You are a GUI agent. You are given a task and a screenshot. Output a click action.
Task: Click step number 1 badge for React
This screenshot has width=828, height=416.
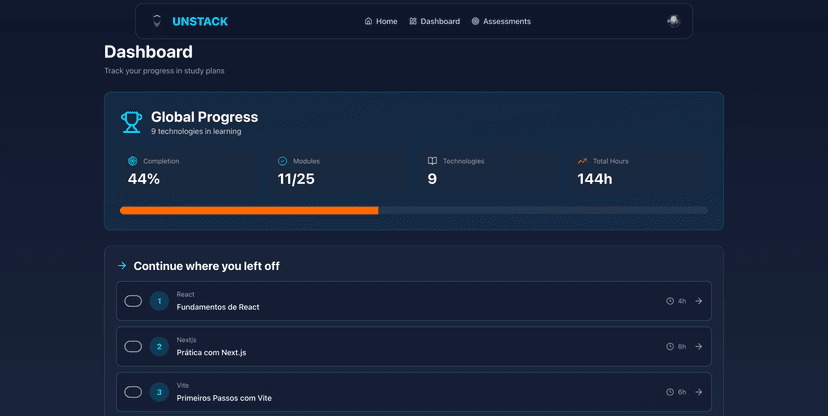(x=159, y=301)
